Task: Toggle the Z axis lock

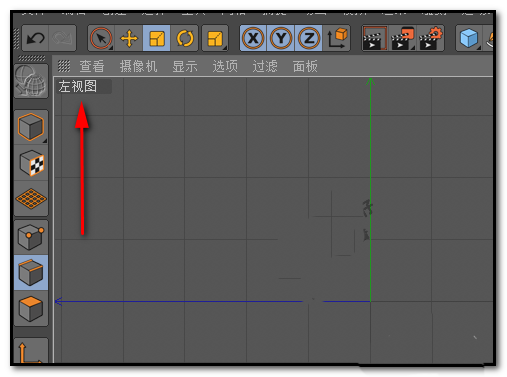Action: [309, 38]
